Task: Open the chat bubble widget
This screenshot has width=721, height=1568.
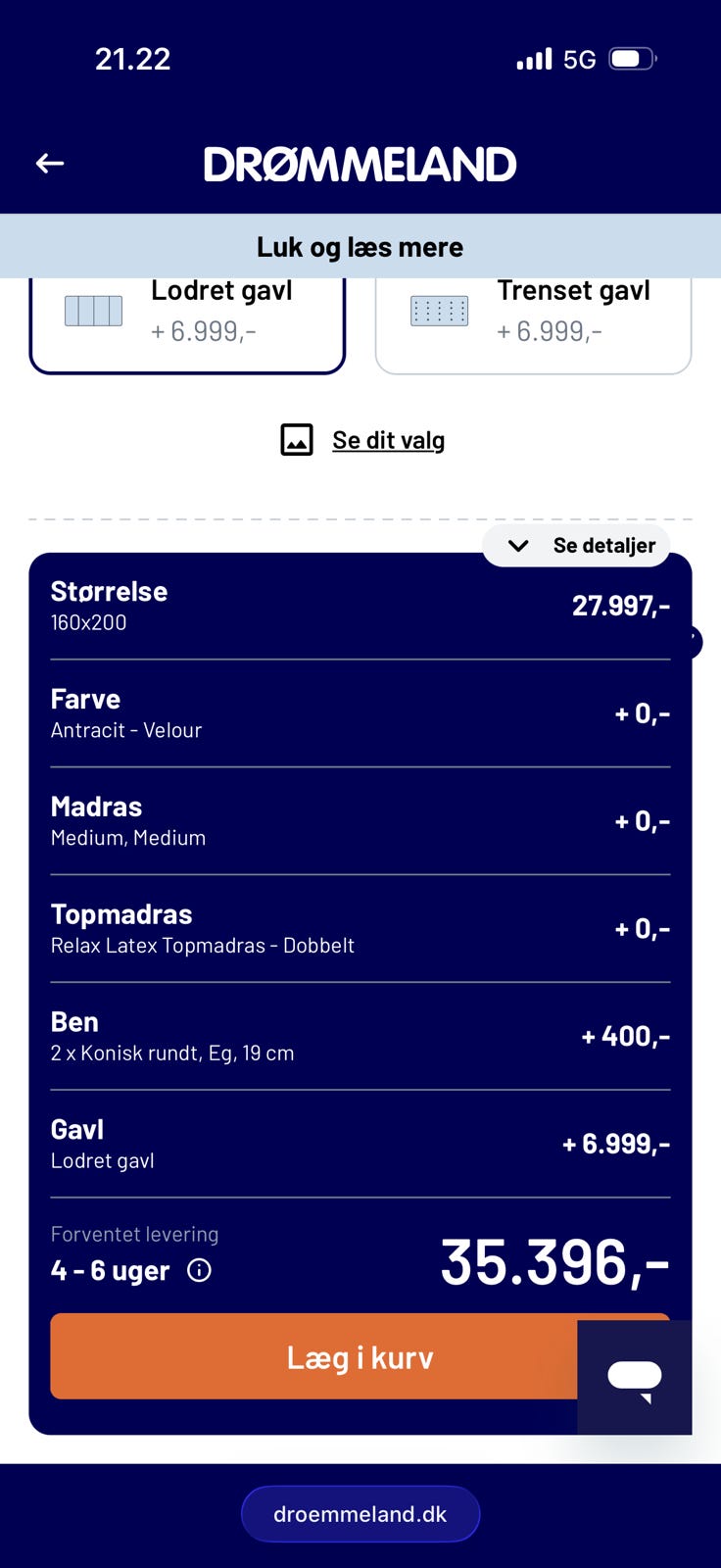Action: pyautogui.click(x=635, y=1377)
